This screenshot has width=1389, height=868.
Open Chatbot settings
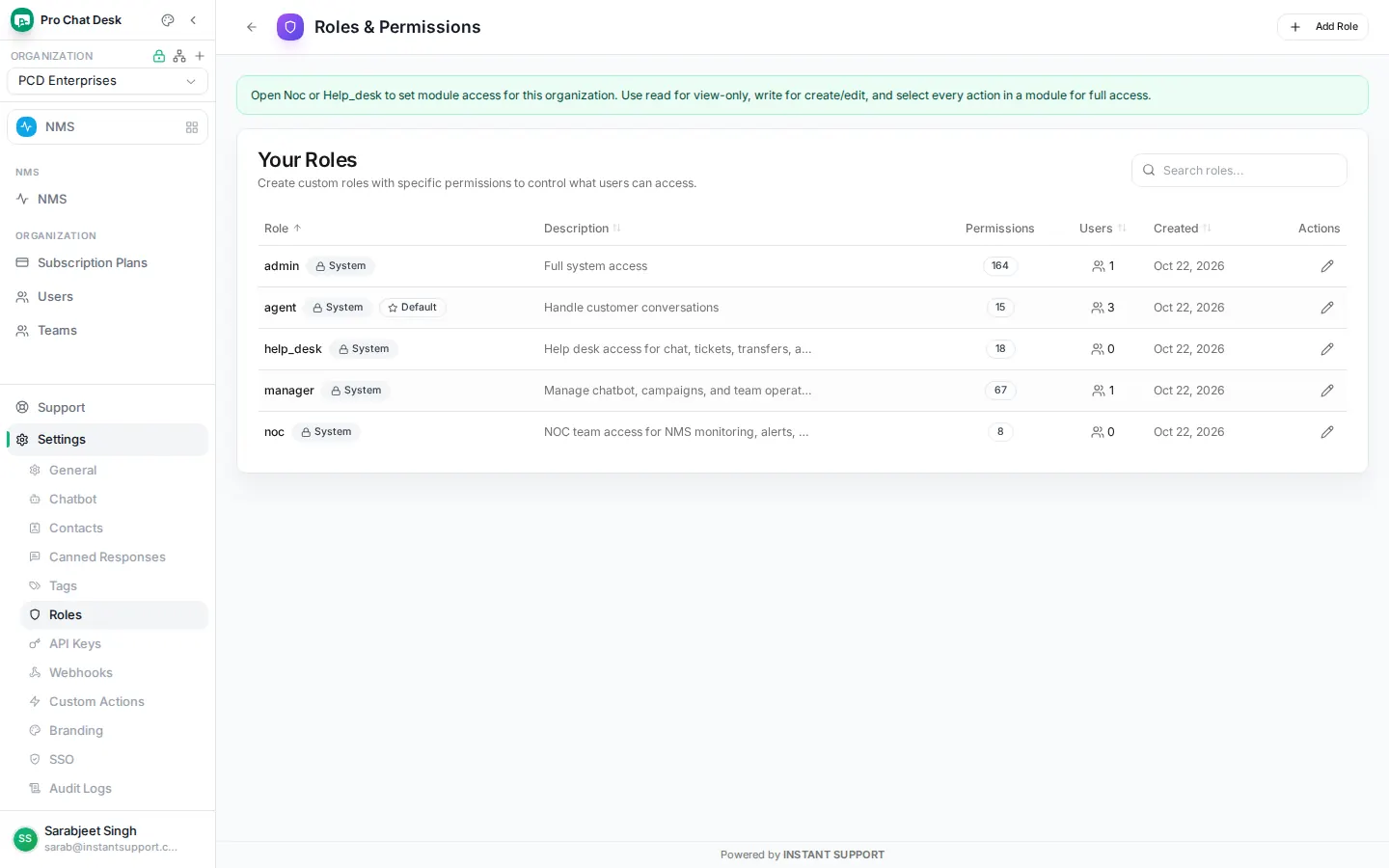click(x=114, y=500)
